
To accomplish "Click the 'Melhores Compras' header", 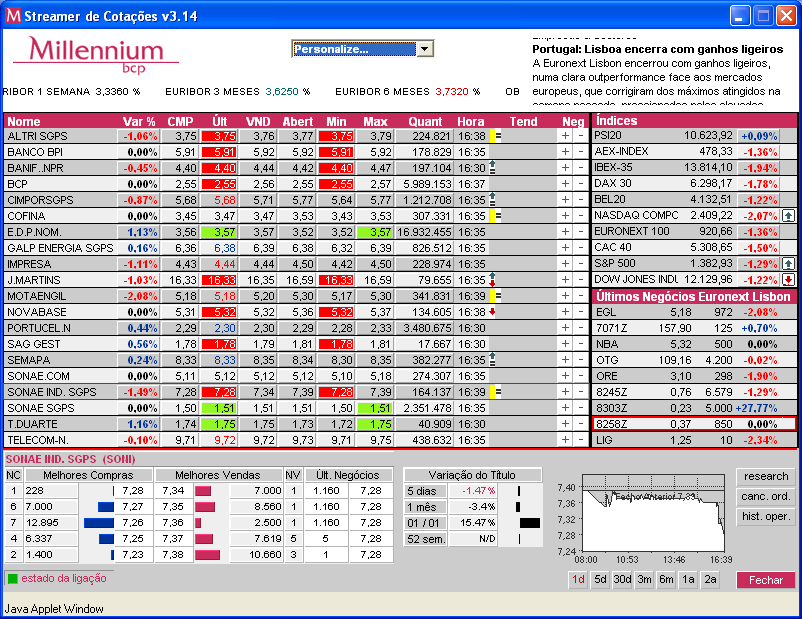I will click(x=88, y=475).
